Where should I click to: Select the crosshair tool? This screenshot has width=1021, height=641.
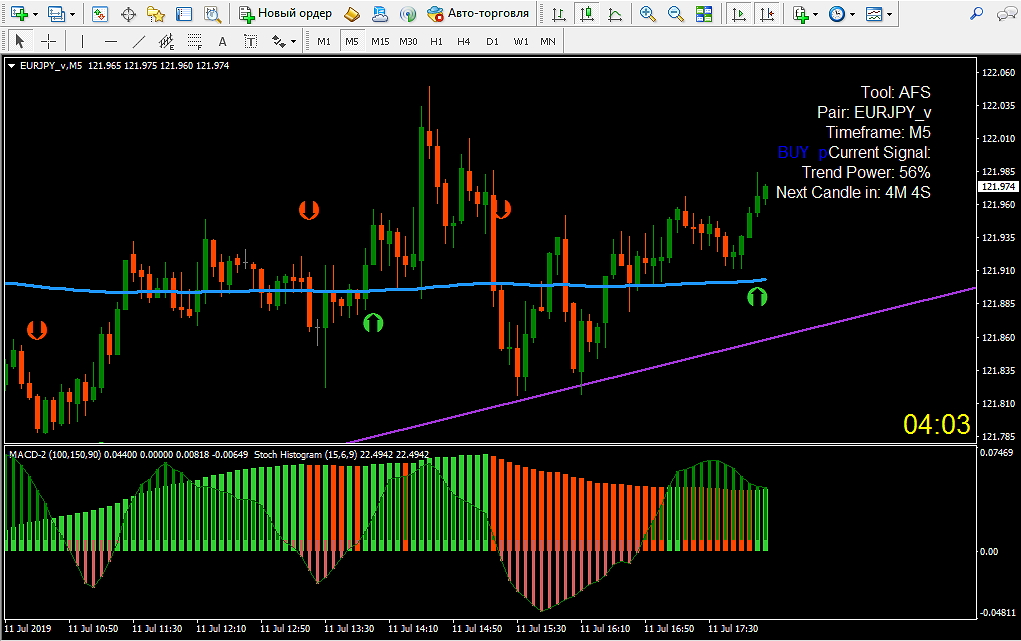pyautogui.click(x=48, y=42)
